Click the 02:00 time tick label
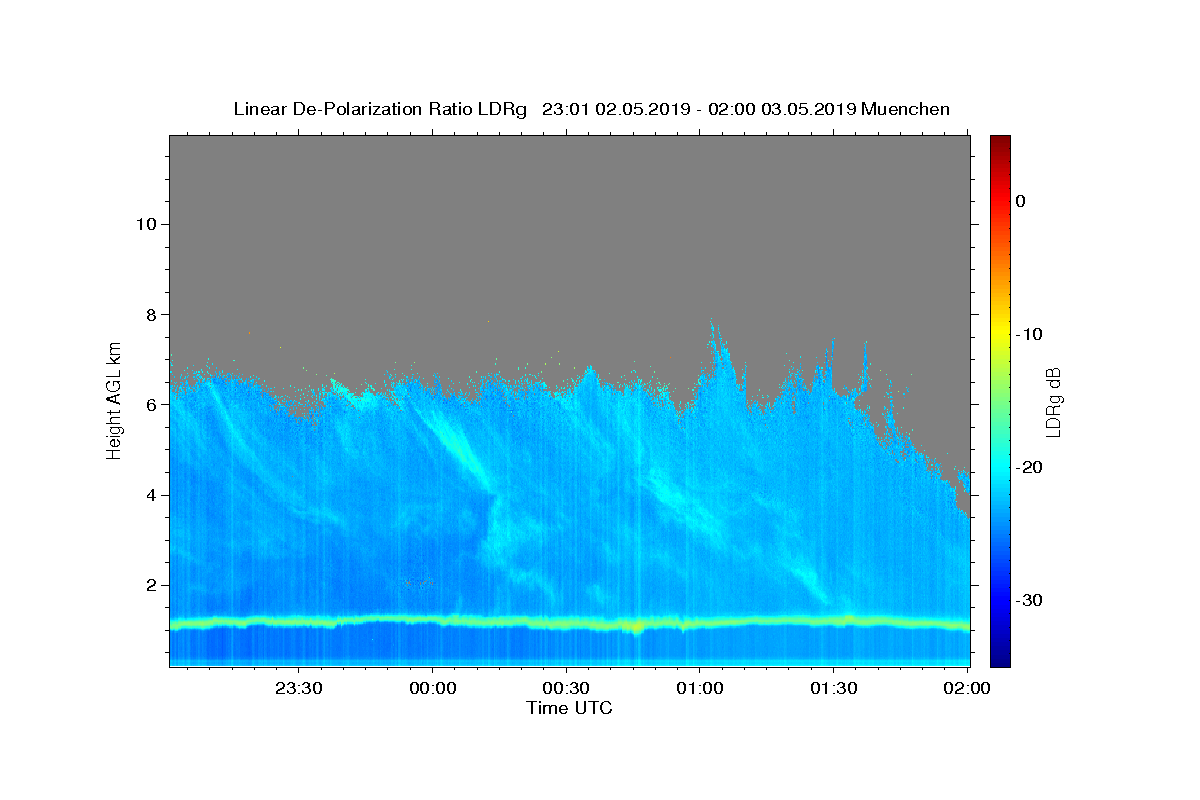The height and width of the screenshot is (800, 1200). point(966,688)
